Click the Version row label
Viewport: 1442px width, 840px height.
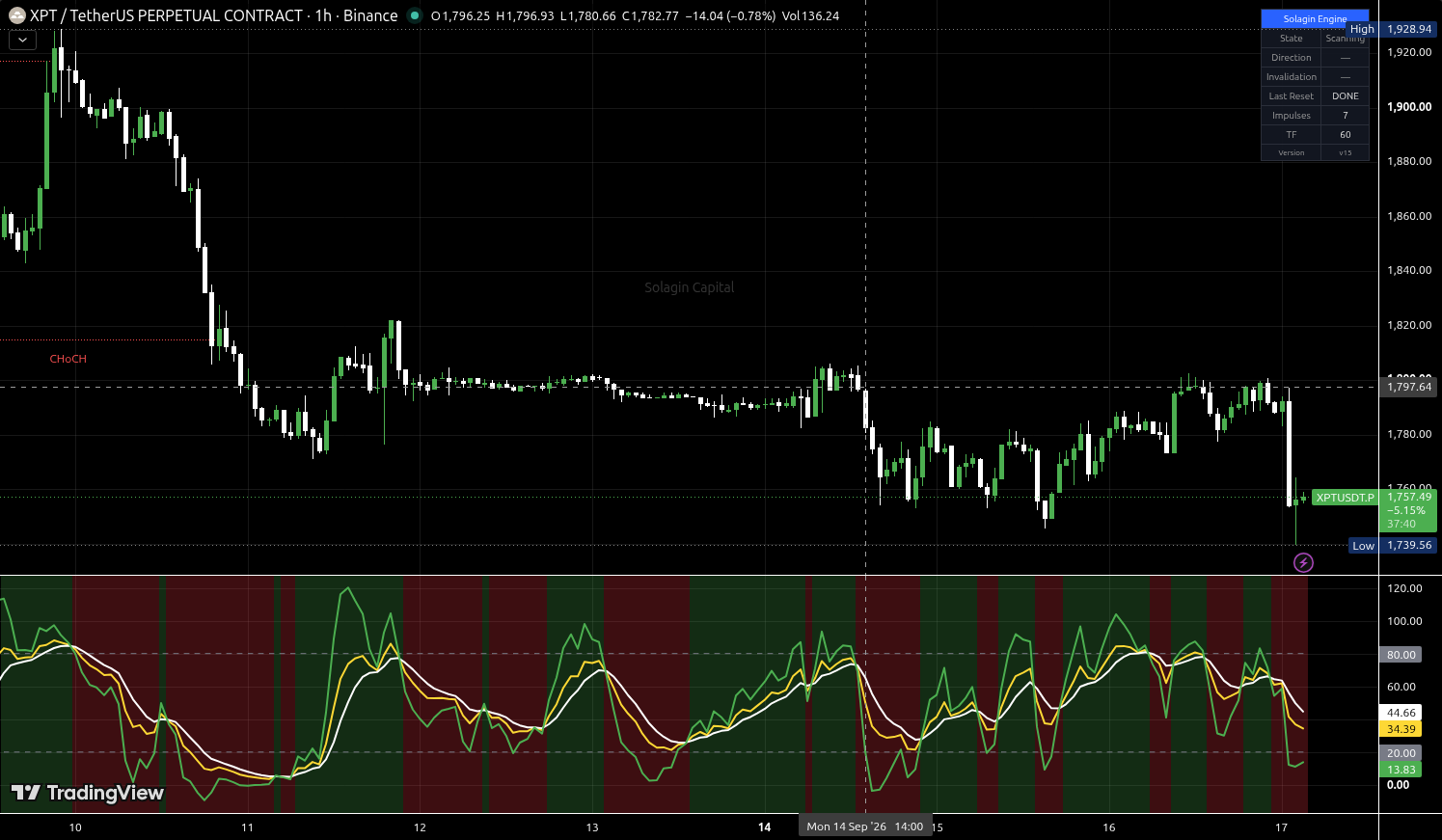[1292, 152]
